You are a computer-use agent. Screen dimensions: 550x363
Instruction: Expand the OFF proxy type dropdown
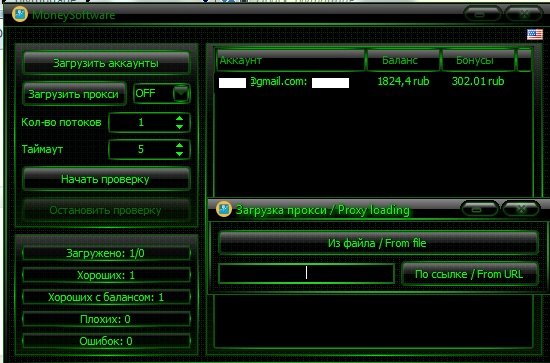(x=181, y=94)
